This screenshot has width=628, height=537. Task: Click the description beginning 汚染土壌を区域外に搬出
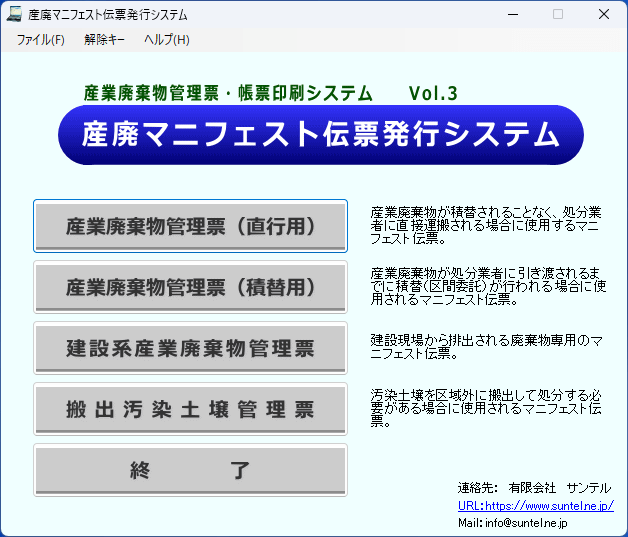(x=486, y=408)
